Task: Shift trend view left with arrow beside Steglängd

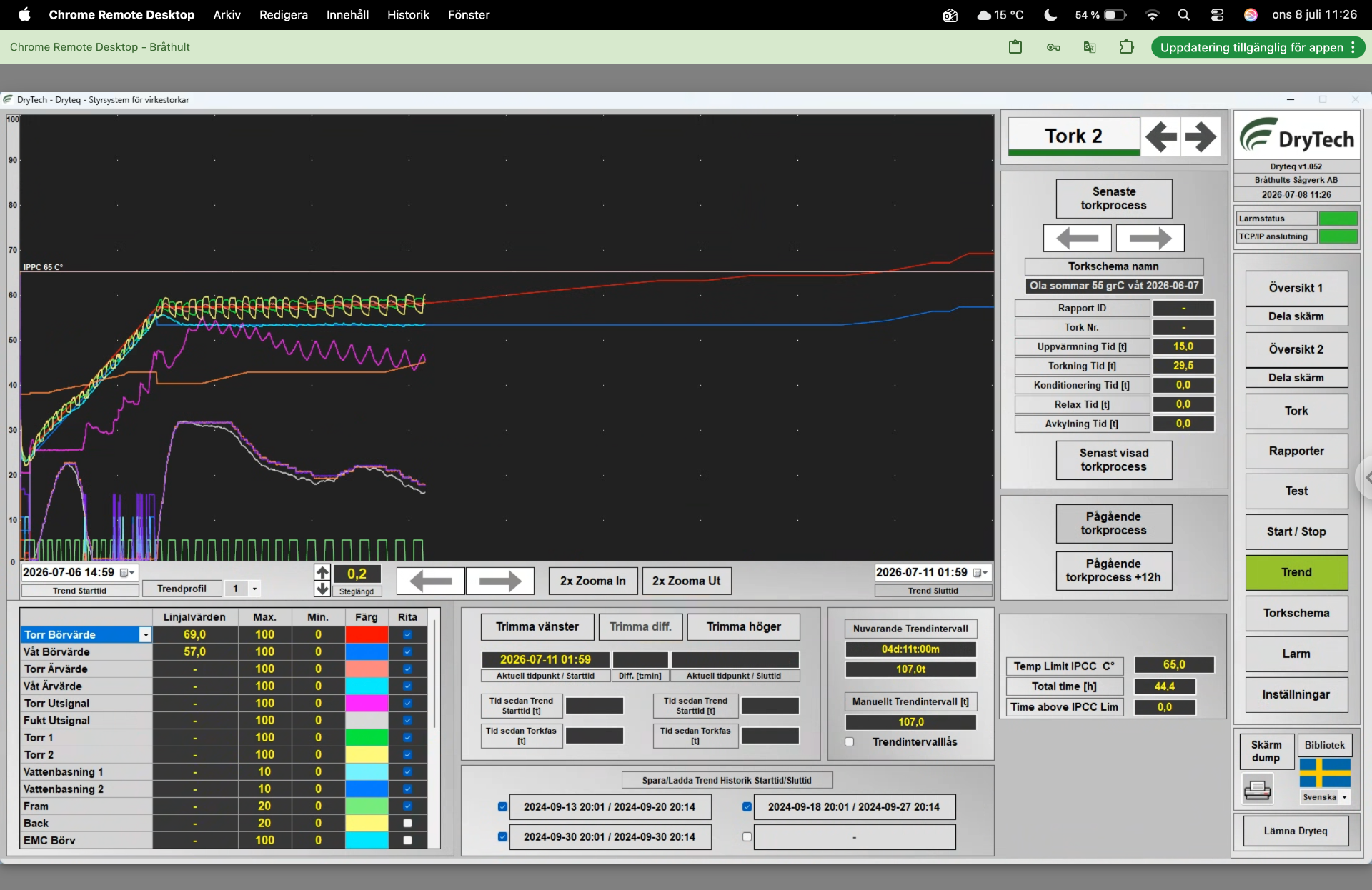Action: click(431, 581)
